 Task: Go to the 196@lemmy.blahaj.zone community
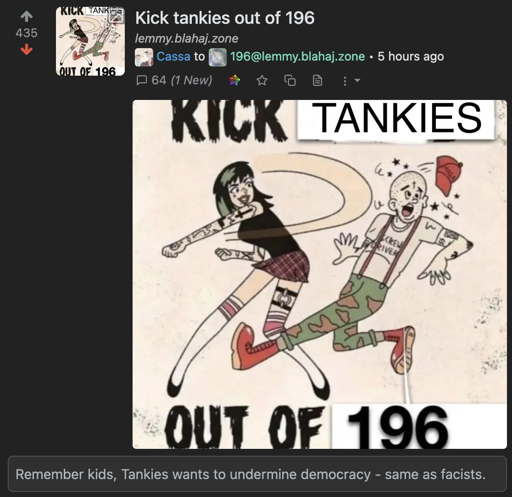click(x=297, y=57)
